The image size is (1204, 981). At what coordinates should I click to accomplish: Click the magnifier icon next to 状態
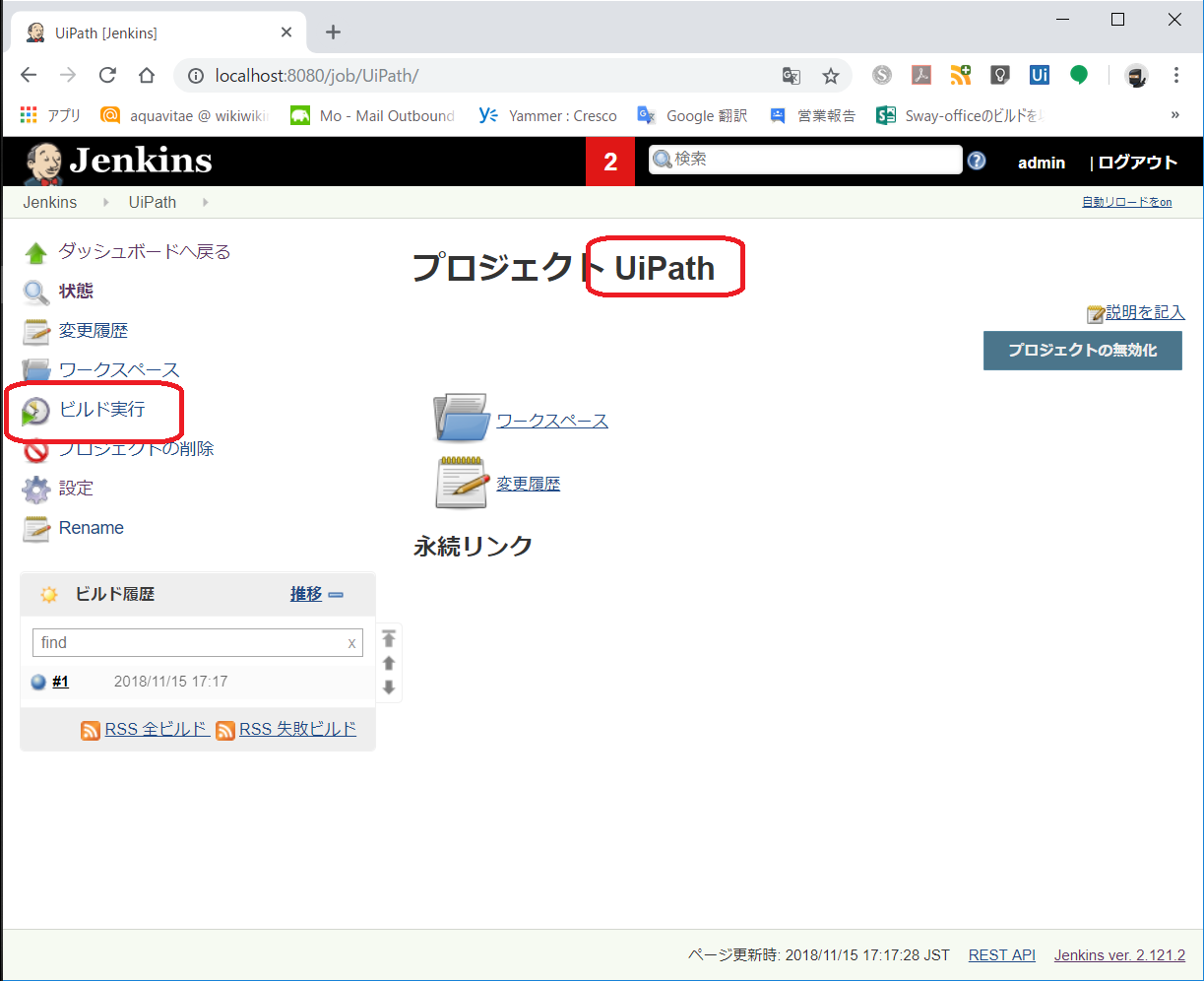(x=36, y=293)
